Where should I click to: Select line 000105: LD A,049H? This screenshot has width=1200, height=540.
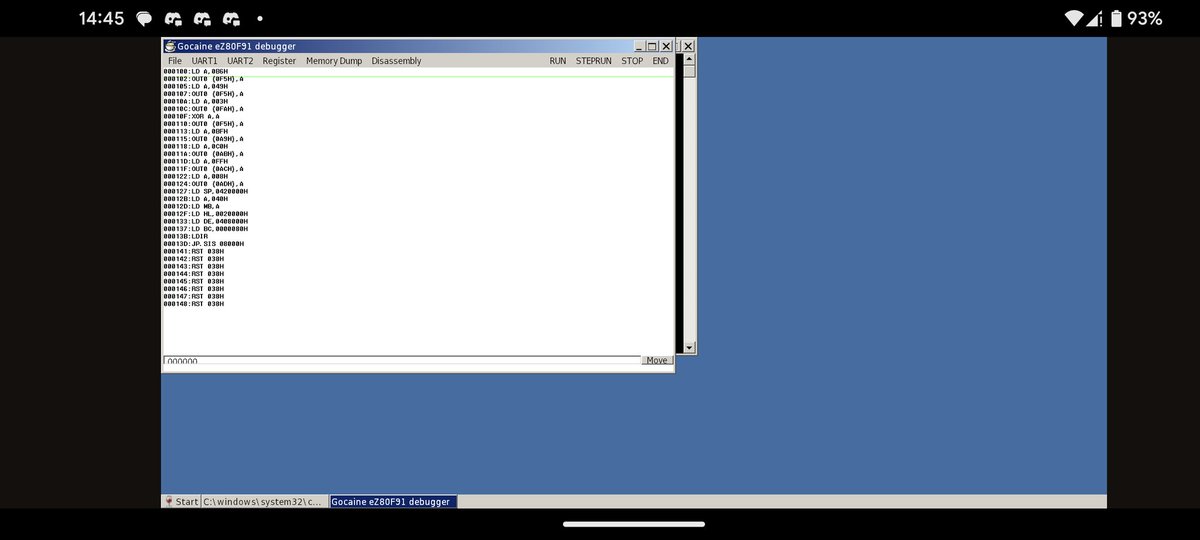[x=196, y=86]
